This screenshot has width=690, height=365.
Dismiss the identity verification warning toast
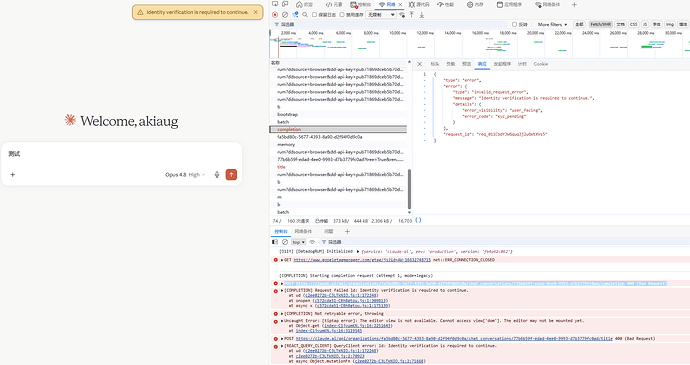tap(255, 12)
